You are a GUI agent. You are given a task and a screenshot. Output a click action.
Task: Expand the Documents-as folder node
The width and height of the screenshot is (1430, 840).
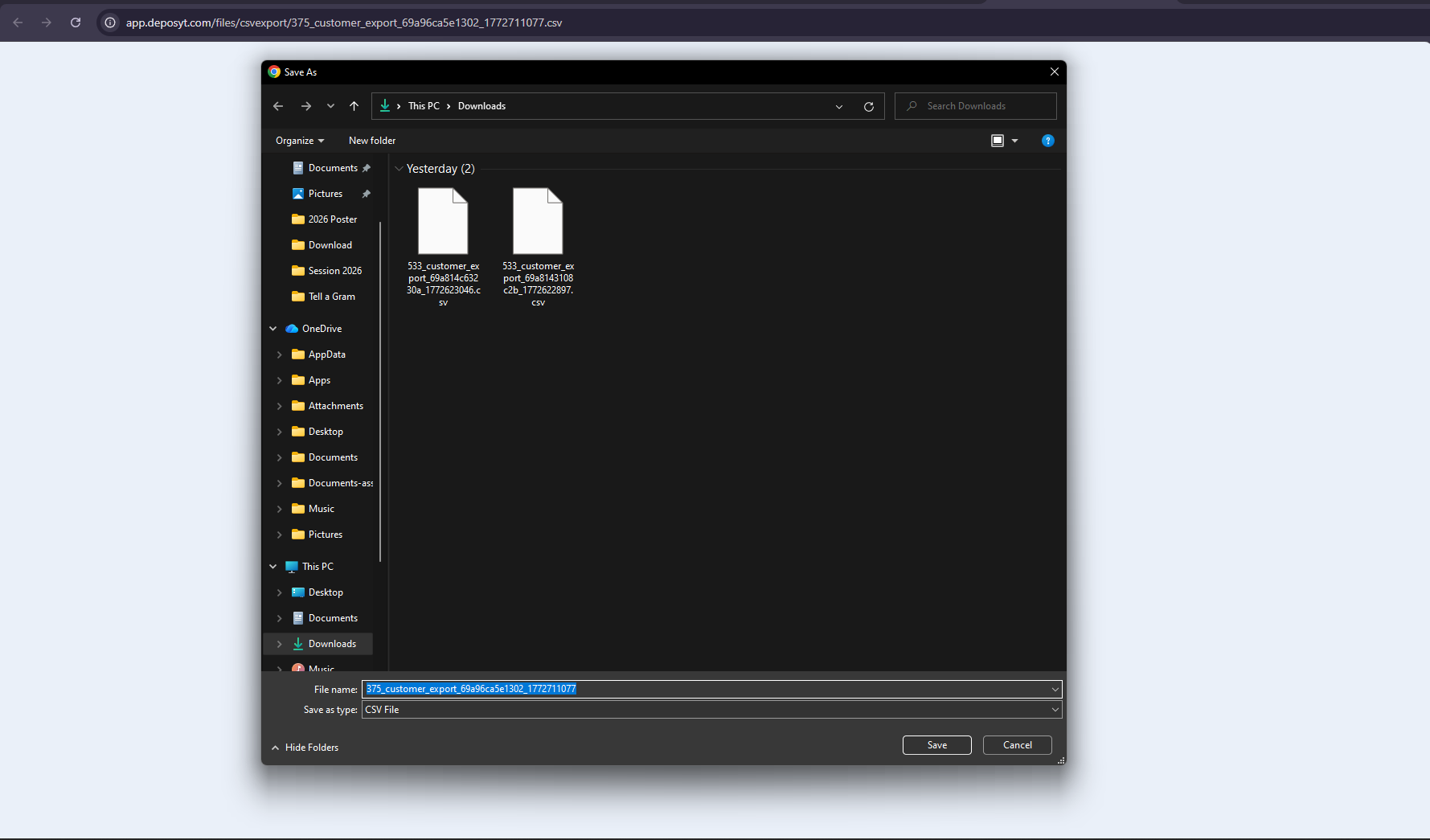(280, 483)
